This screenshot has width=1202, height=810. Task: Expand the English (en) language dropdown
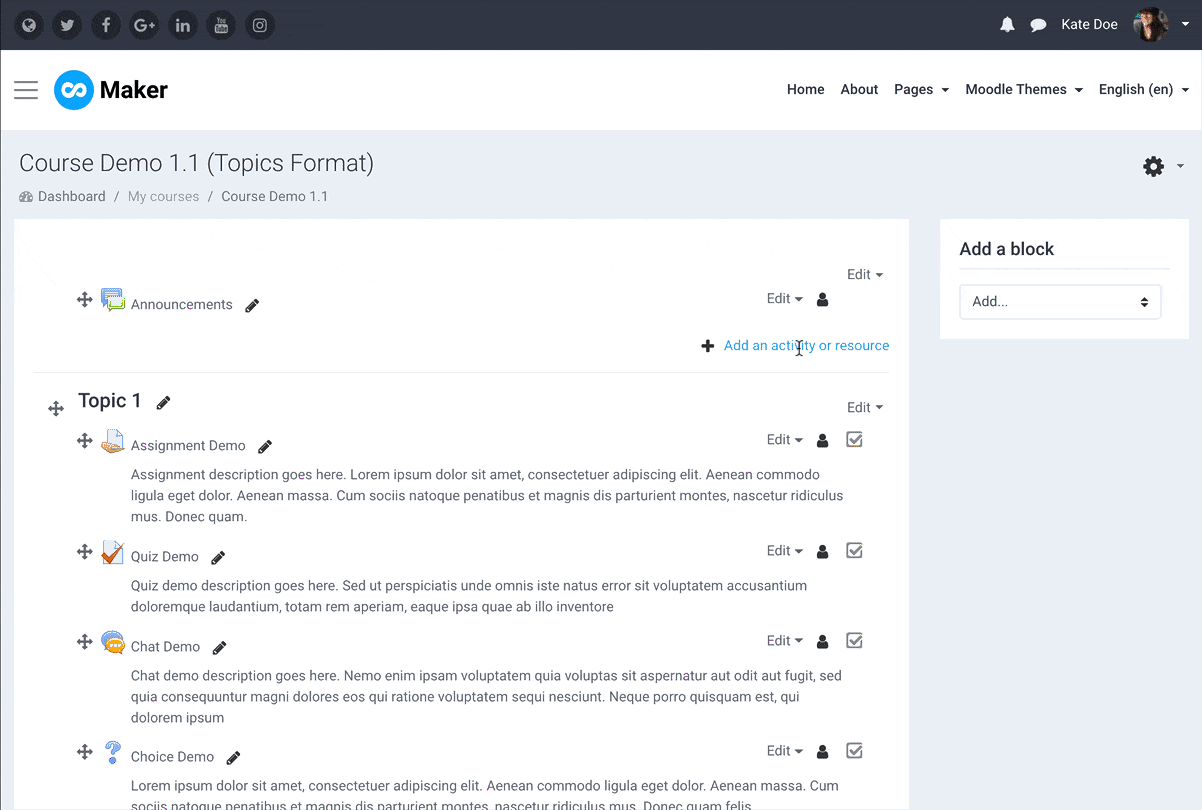click(x=1143, y=89)
